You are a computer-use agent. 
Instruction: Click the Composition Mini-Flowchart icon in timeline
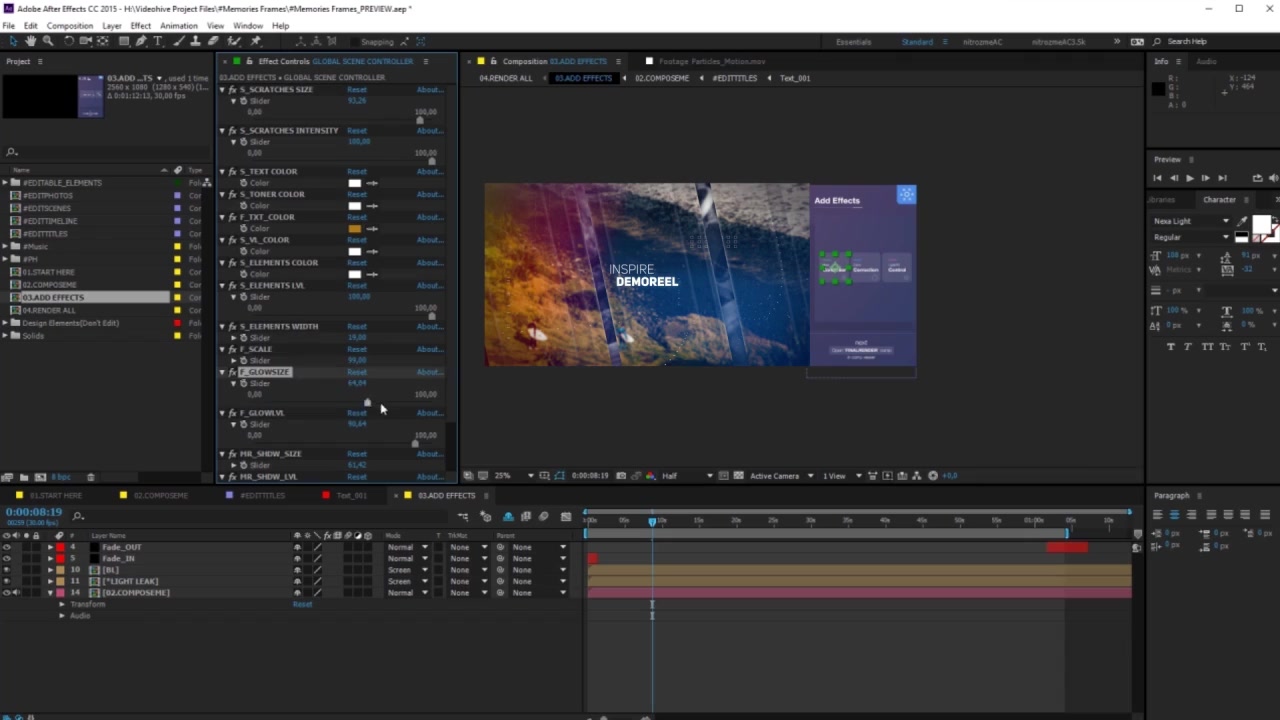[x=464, y=517]
